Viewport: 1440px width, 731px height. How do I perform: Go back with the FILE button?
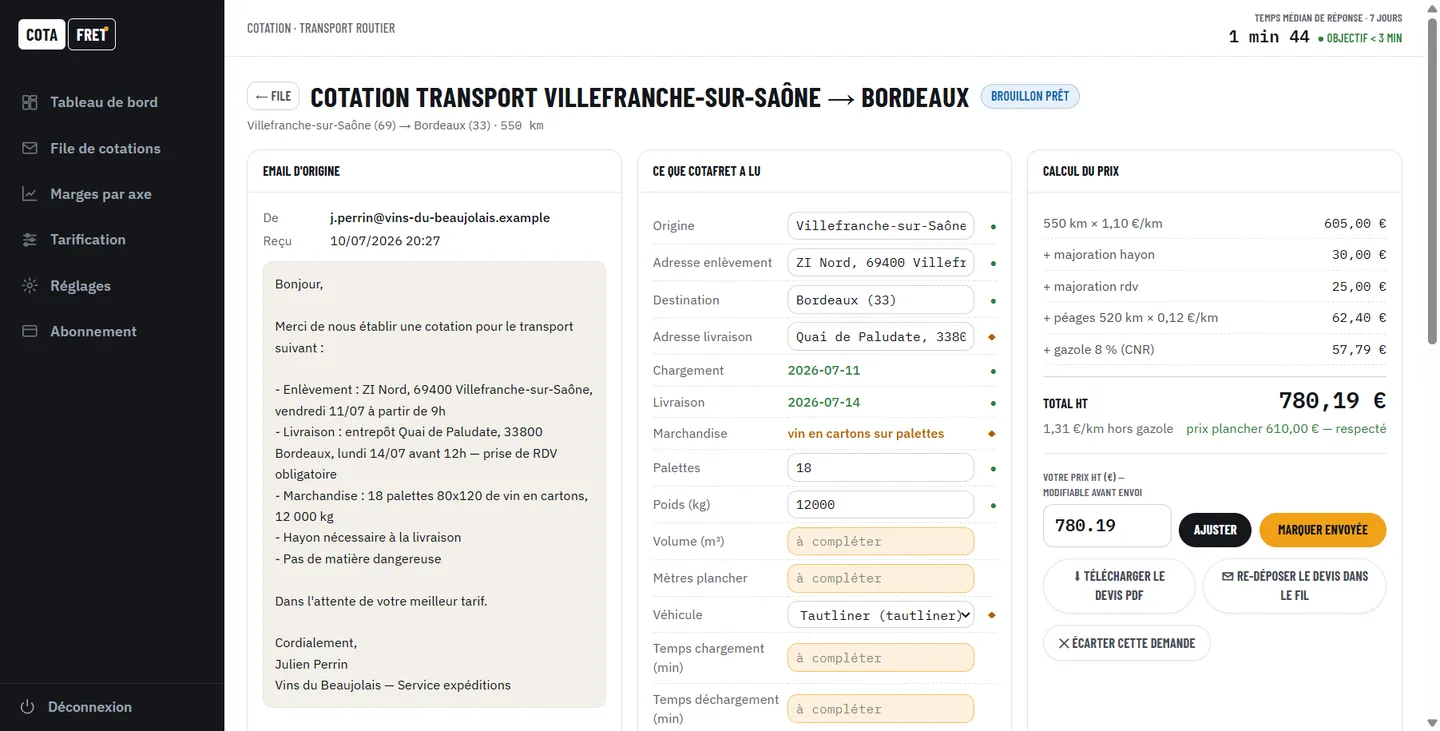coord(273,96)
